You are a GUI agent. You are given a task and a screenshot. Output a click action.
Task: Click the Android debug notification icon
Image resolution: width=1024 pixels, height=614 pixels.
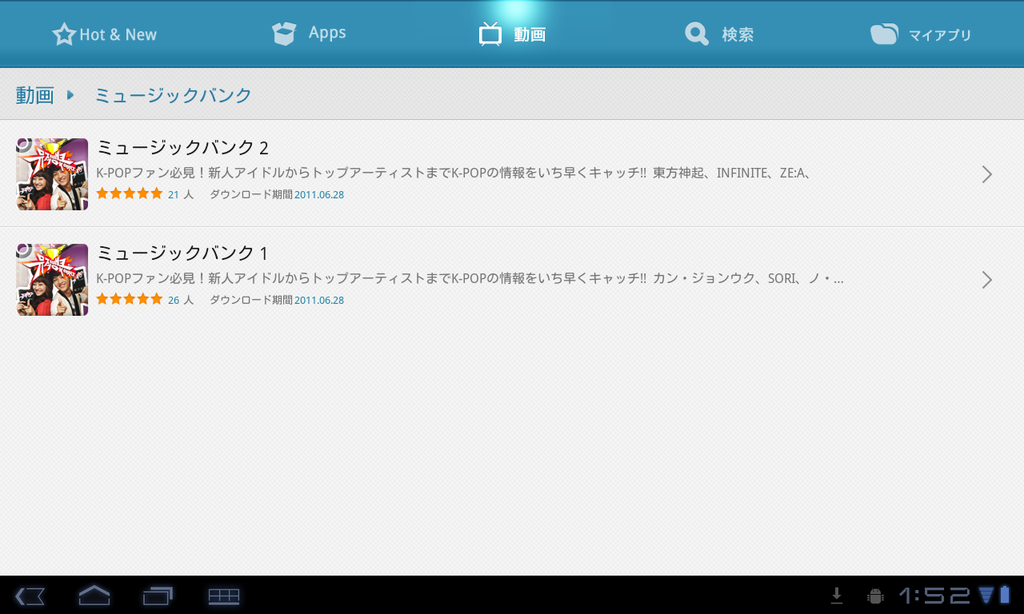(x=875, y=596)
